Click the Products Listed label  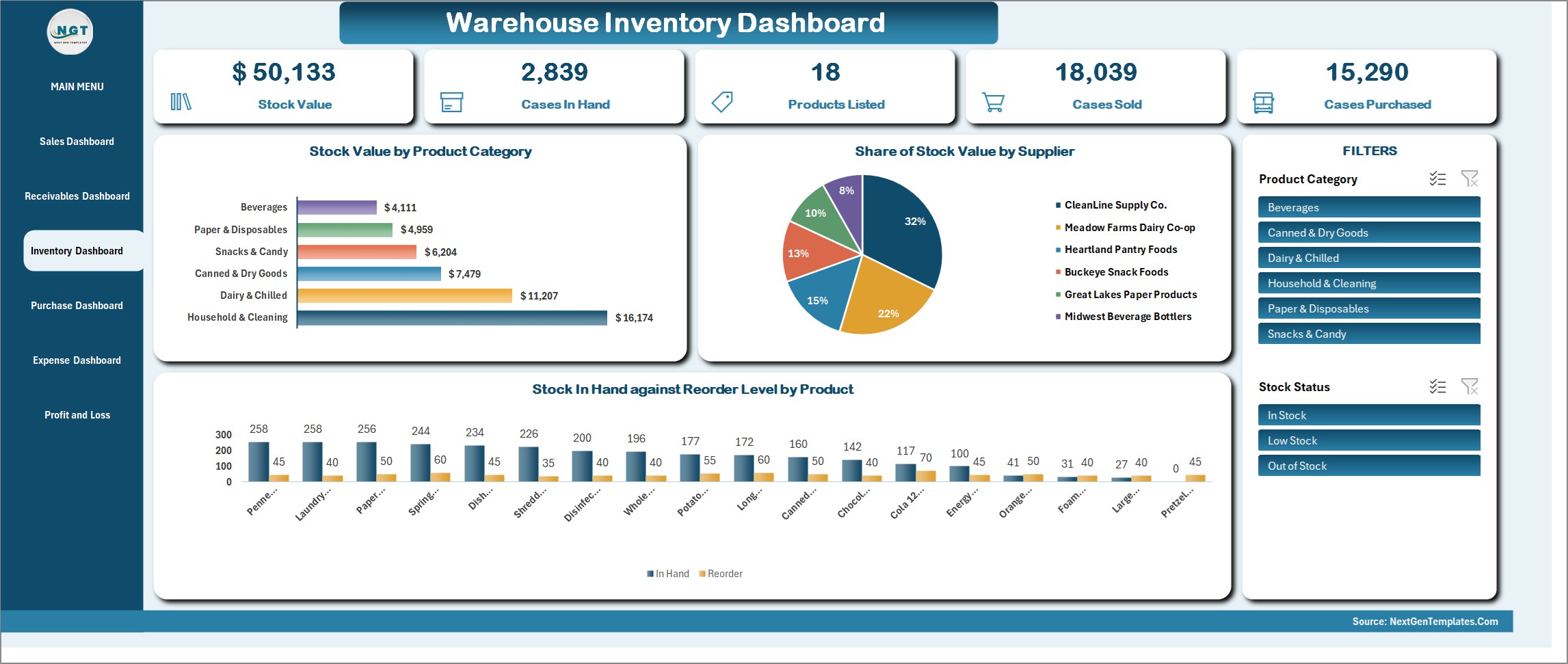click(836, 105)
